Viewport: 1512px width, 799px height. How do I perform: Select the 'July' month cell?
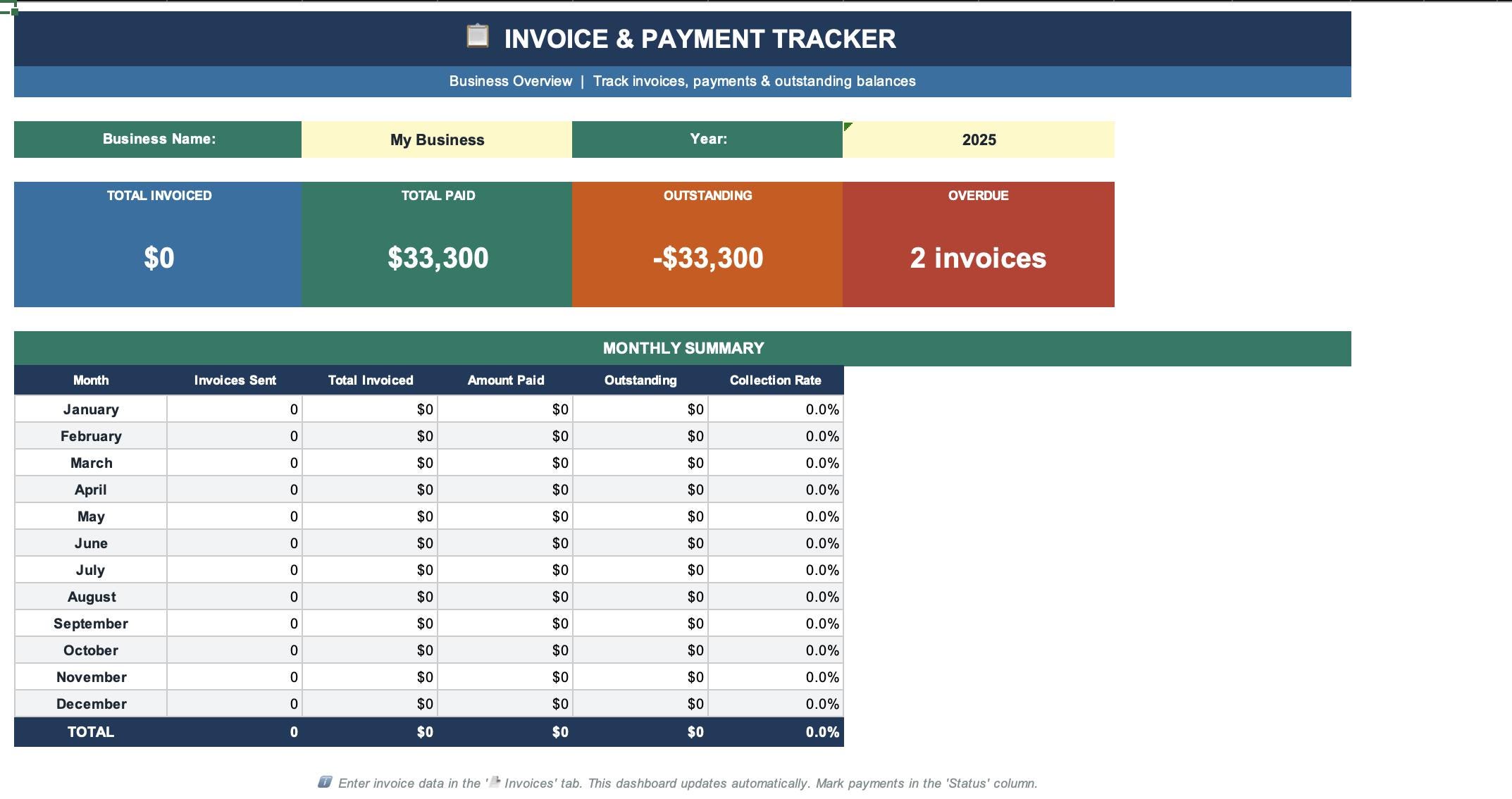click(91, 570)
